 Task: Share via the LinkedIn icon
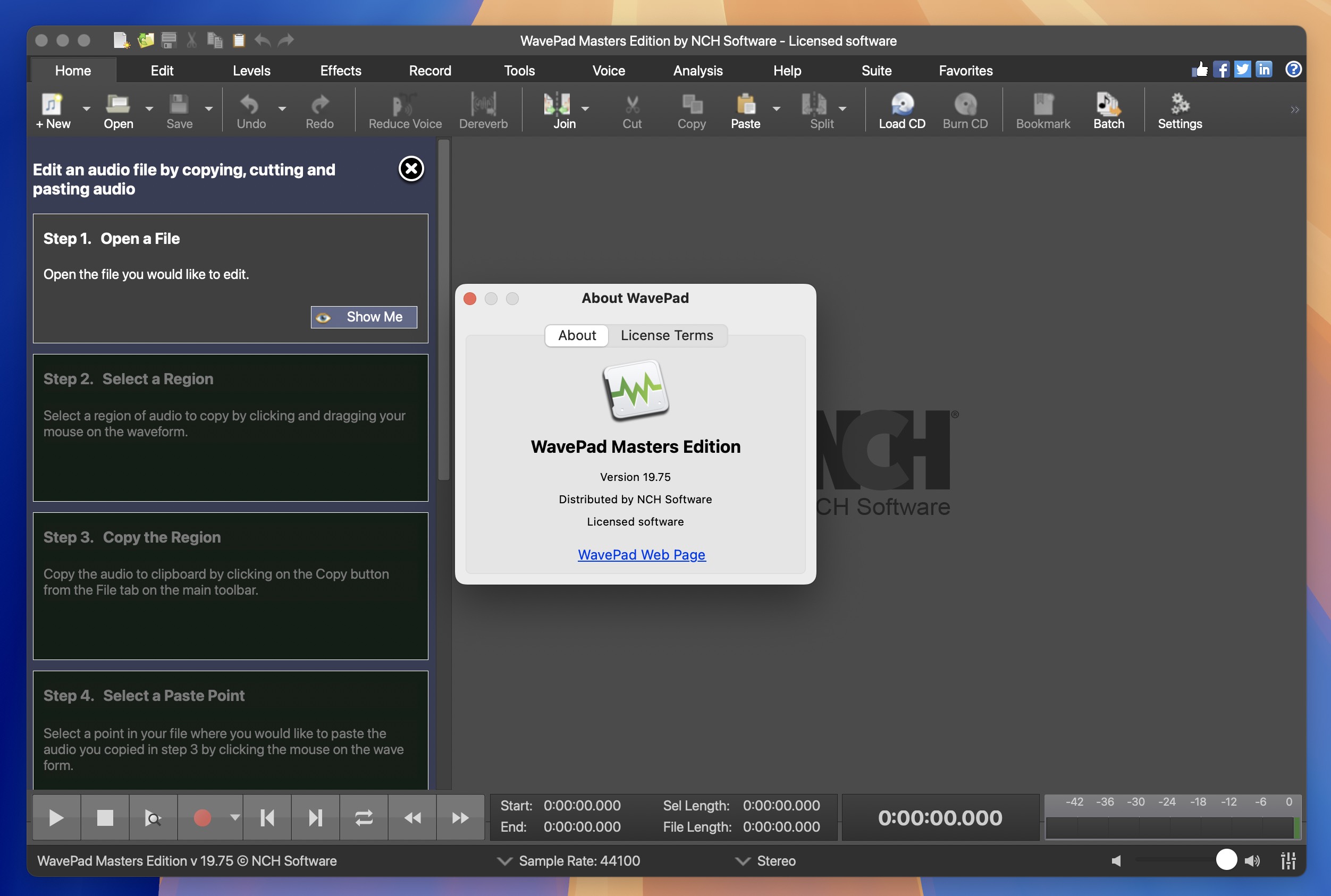1264,70
